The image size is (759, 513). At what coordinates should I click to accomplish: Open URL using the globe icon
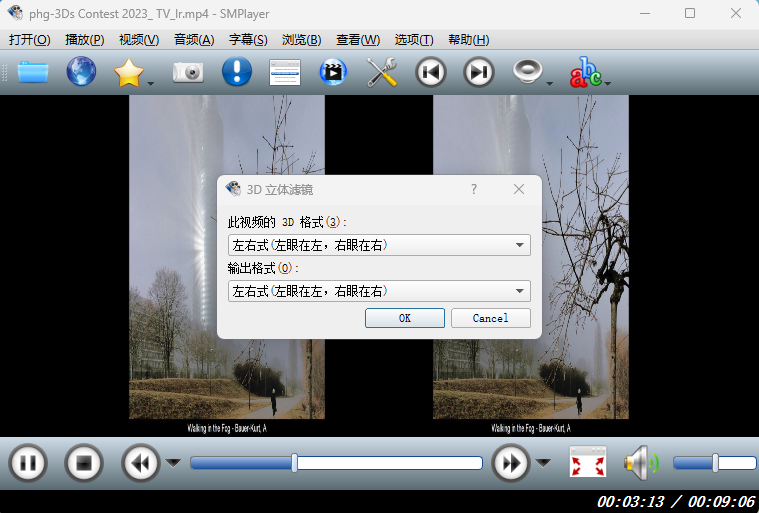[x=81, y=72]
